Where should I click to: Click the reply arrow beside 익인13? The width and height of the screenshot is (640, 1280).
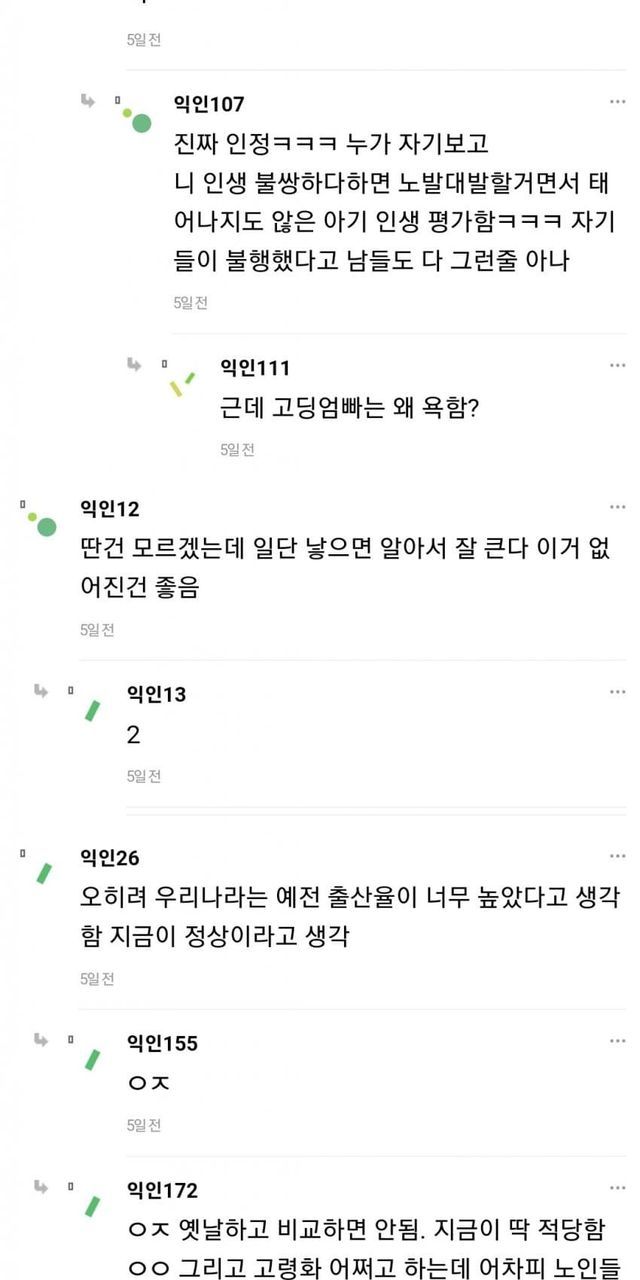(42, 691)
